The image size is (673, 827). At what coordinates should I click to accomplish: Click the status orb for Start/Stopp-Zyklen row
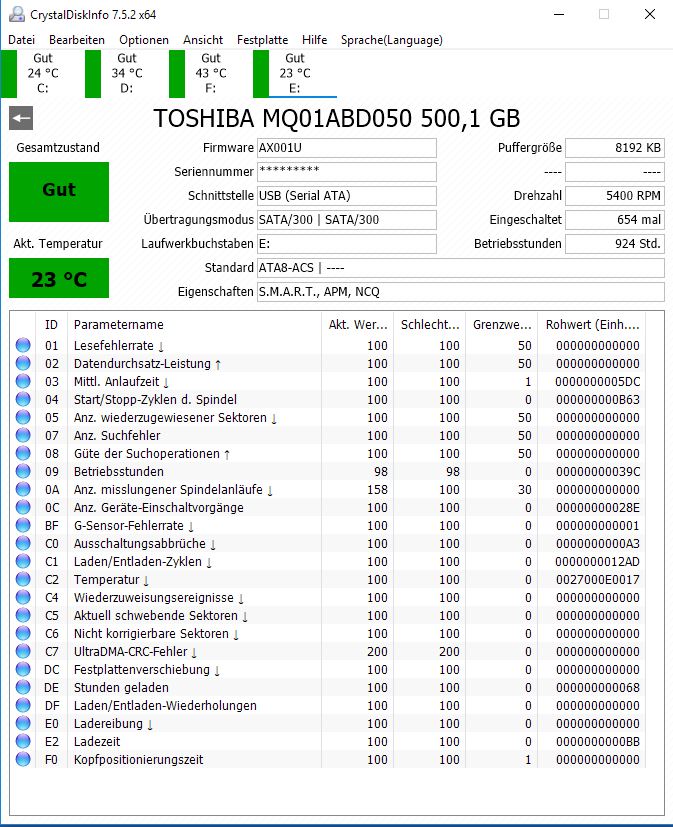tap(23, 399)
